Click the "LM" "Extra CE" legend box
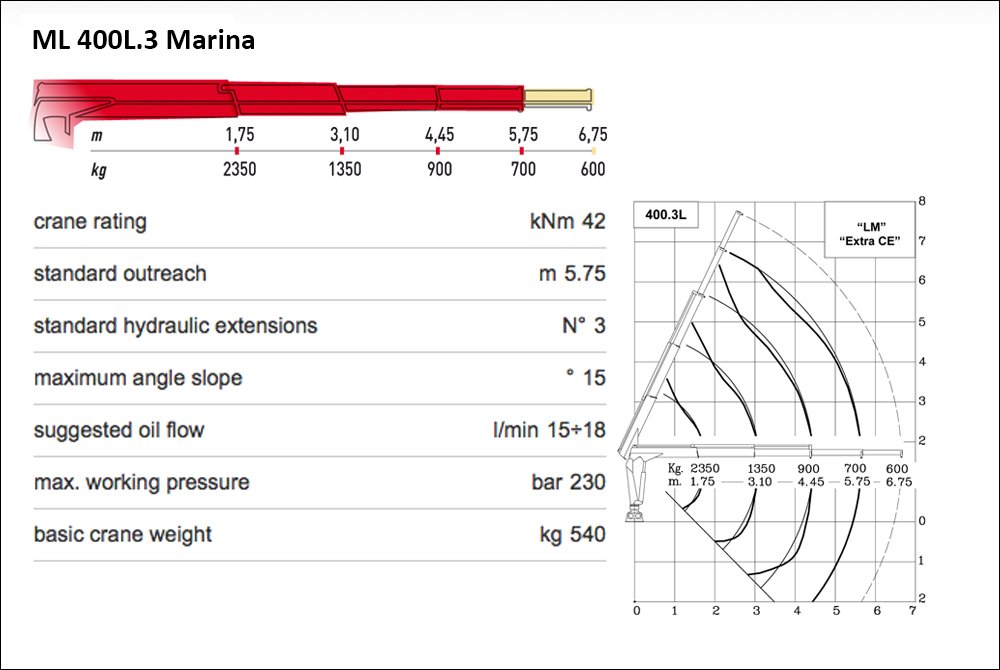This screenshot has height=670, width=1000. (x=870, y=229)
